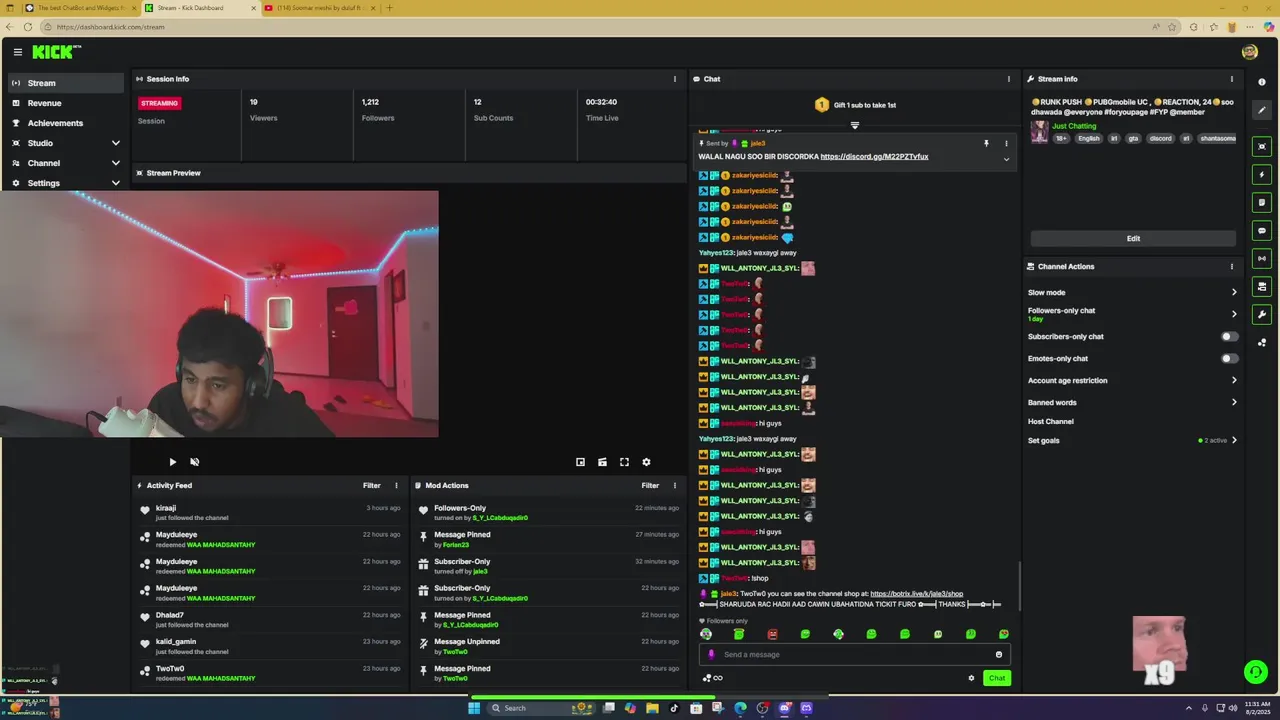Toggle channel actions icon in right rail
The height and width of the screenshot is (720, 1280).
pos(1262,287)
